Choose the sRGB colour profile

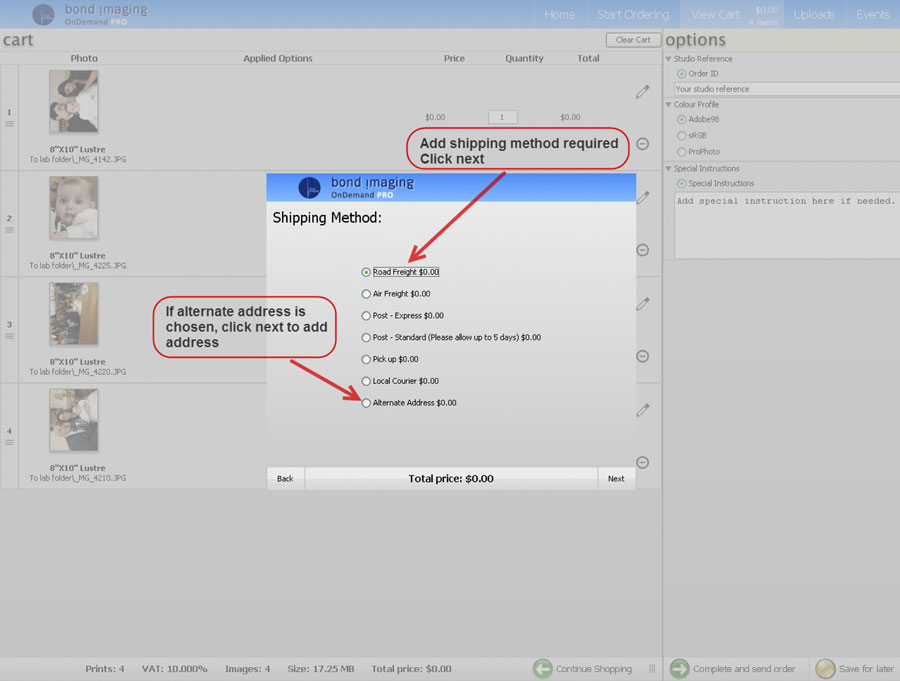(x=682, y=135)
